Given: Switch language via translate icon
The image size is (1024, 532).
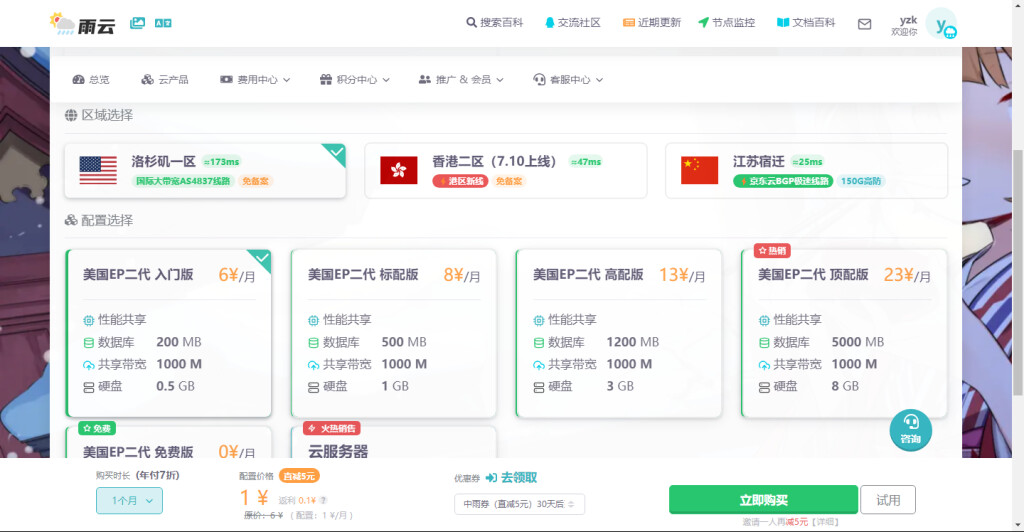Looking at the screenshot, I should click(163, 23).
